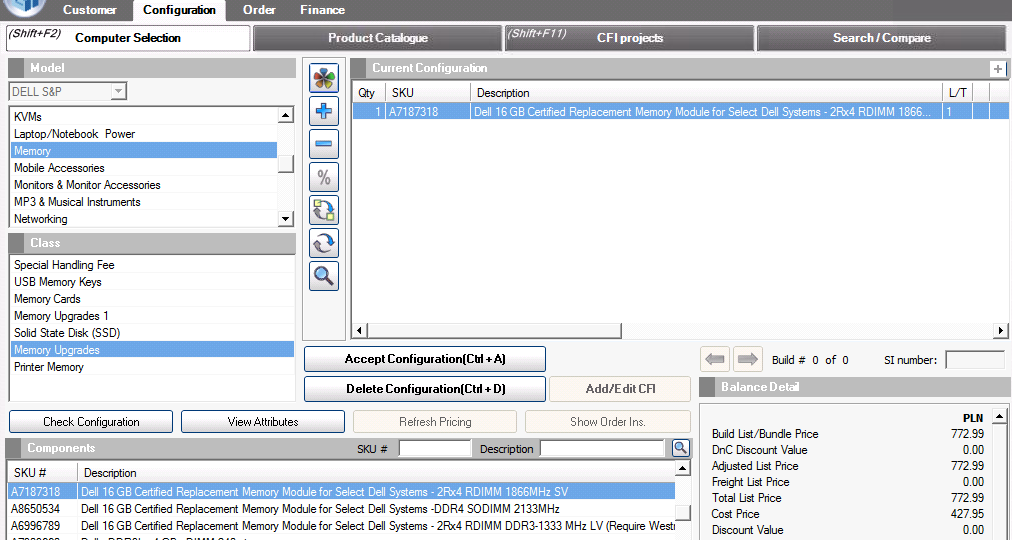Select Printer Memory class

tap(152, 366)
